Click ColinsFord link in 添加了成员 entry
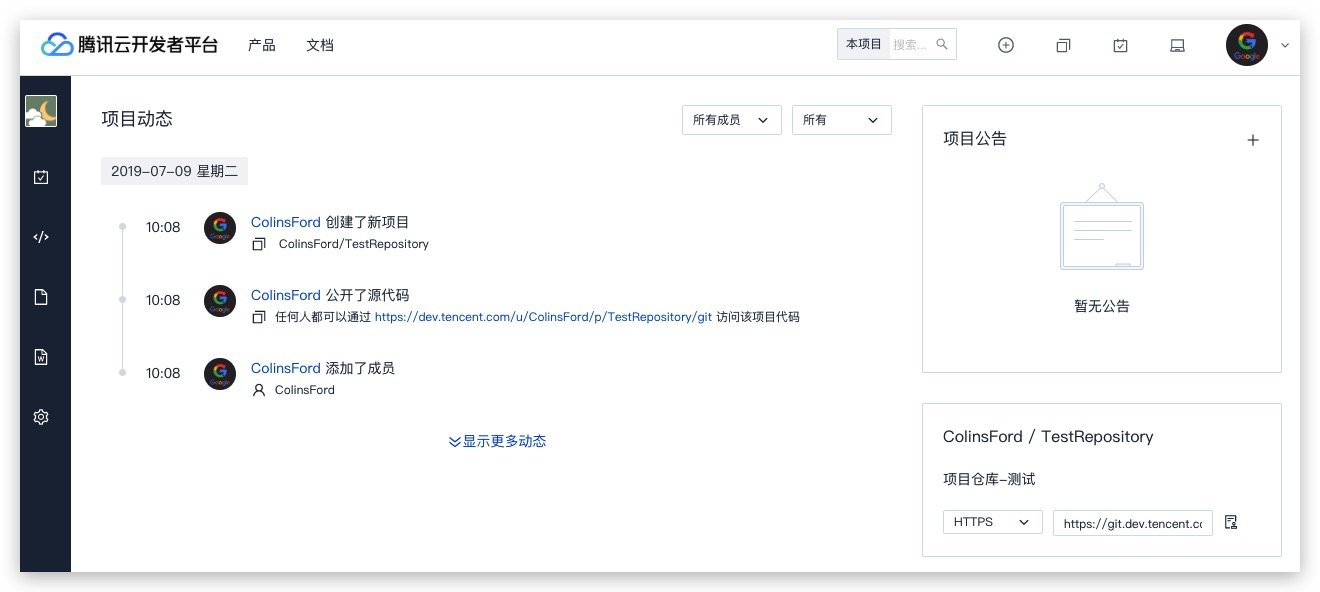Screen dimensions: 1320x592 click(286, 368)
